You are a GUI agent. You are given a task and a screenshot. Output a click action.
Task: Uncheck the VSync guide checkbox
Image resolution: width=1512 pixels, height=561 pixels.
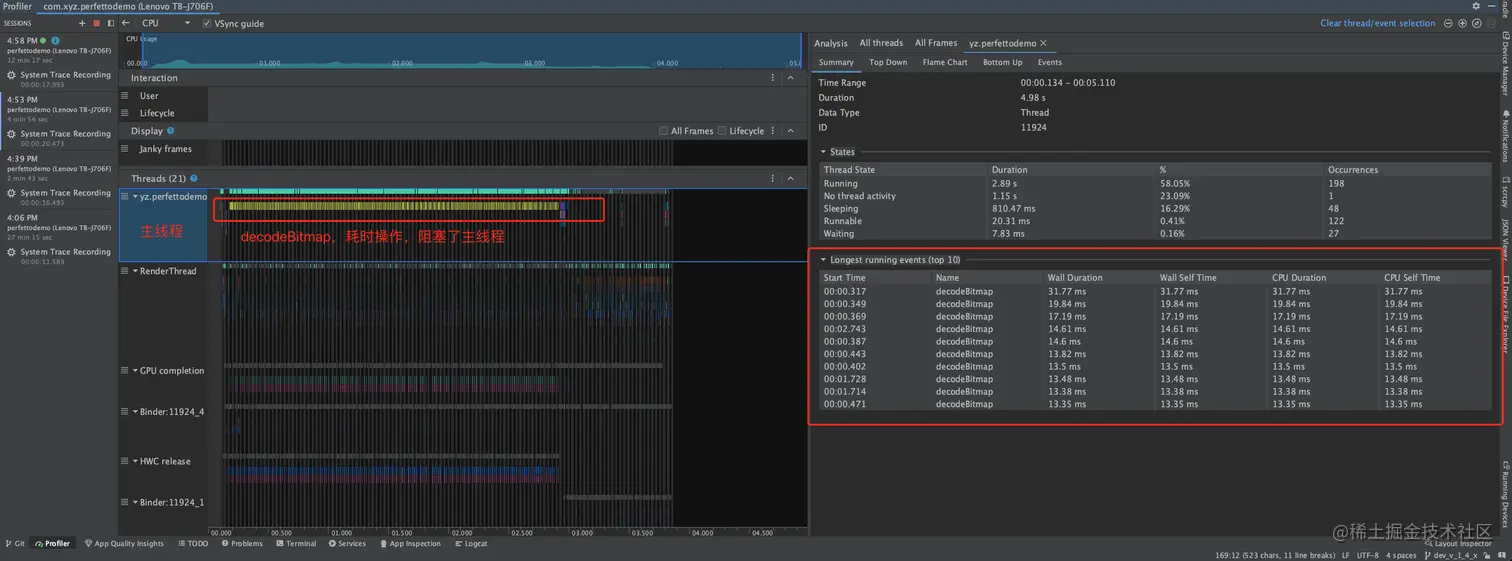tap(207, 23)
